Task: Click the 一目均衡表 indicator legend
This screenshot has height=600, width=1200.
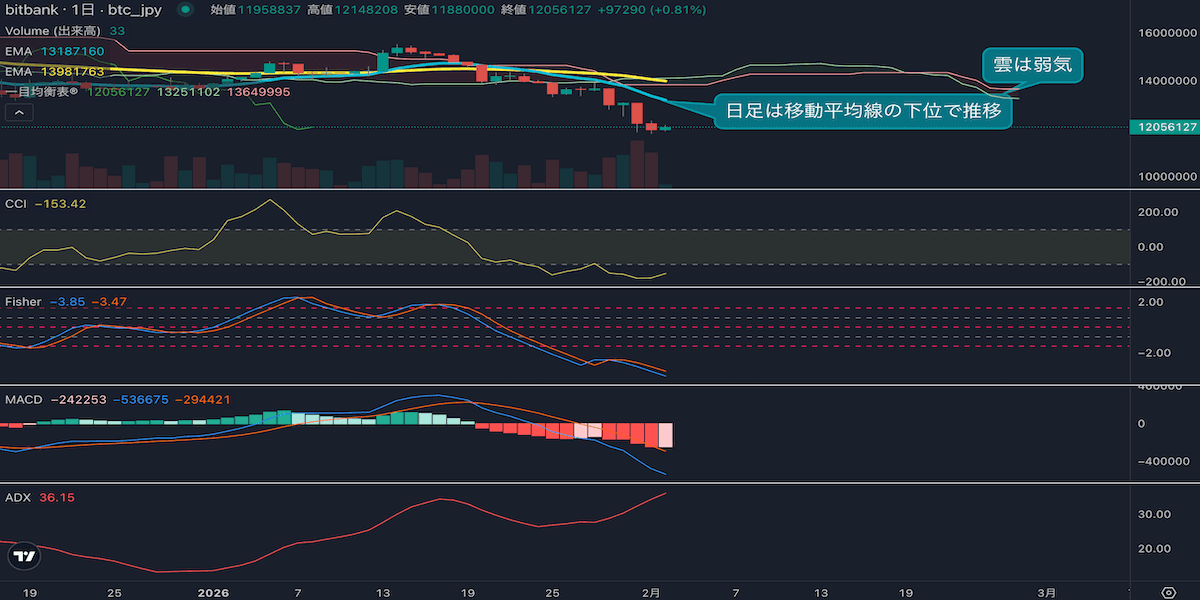Action: [47, 91]
